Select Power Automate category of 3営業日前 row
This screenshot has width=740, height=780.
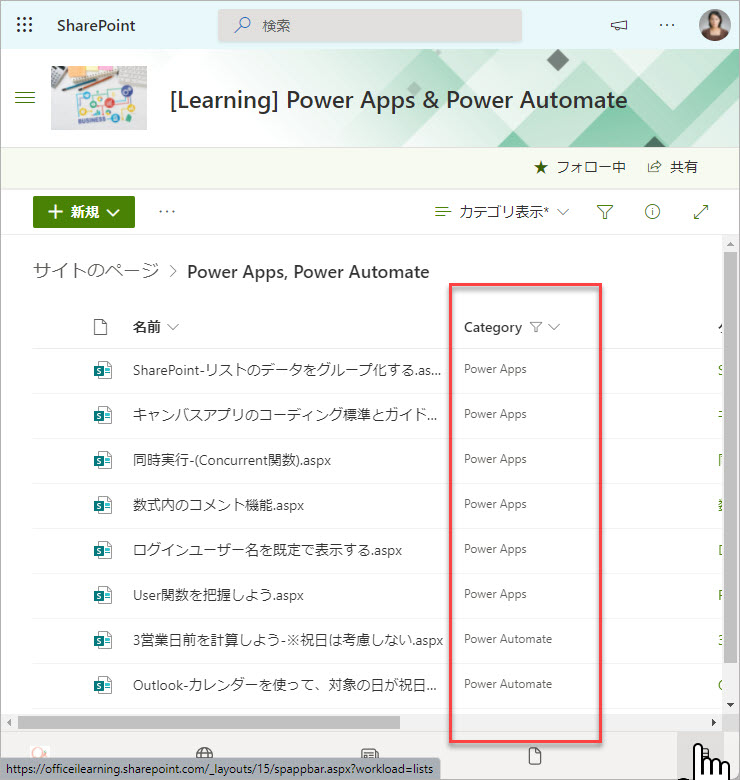point(508,639)
